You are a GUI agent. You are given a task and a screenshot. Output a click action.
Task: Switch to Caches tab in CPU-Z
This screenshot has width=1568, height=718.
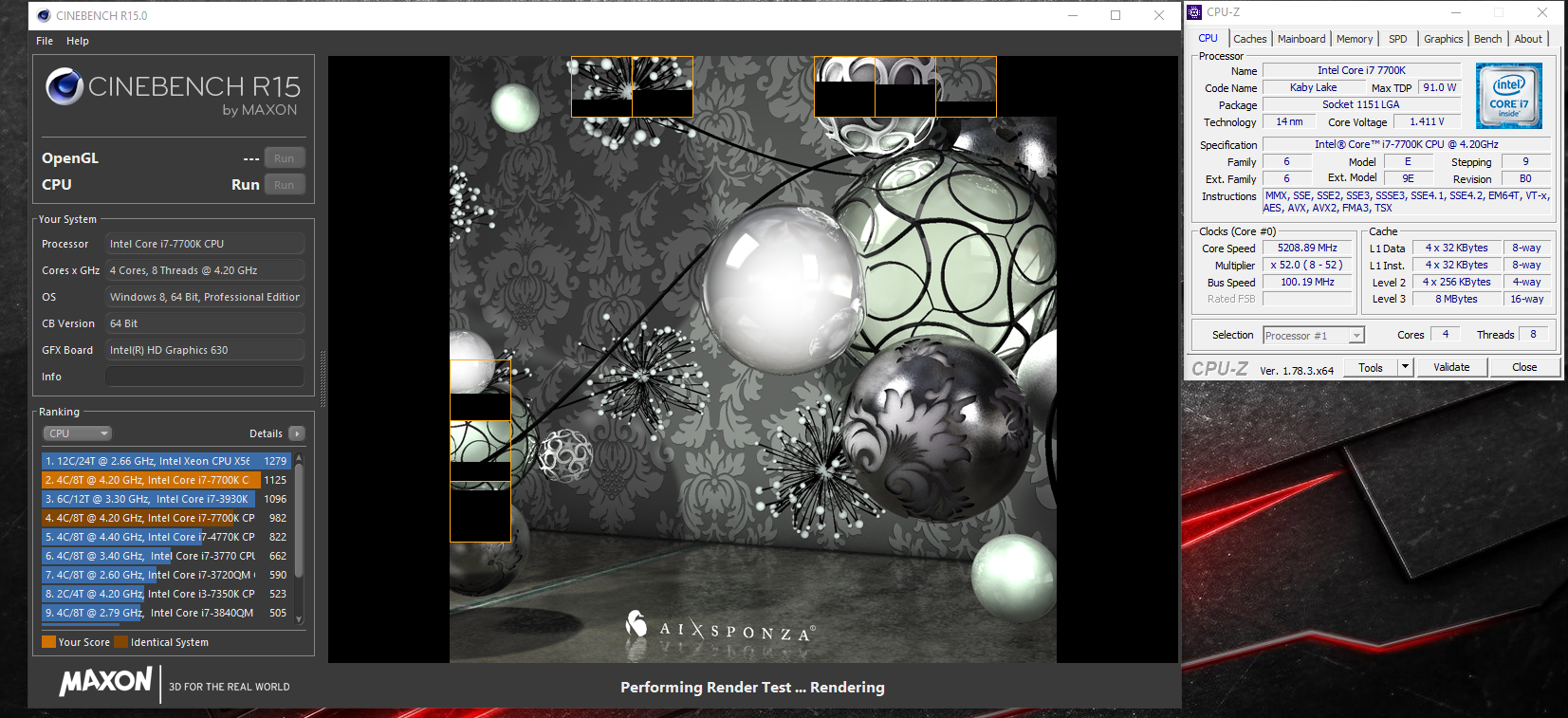[1249, 39]
